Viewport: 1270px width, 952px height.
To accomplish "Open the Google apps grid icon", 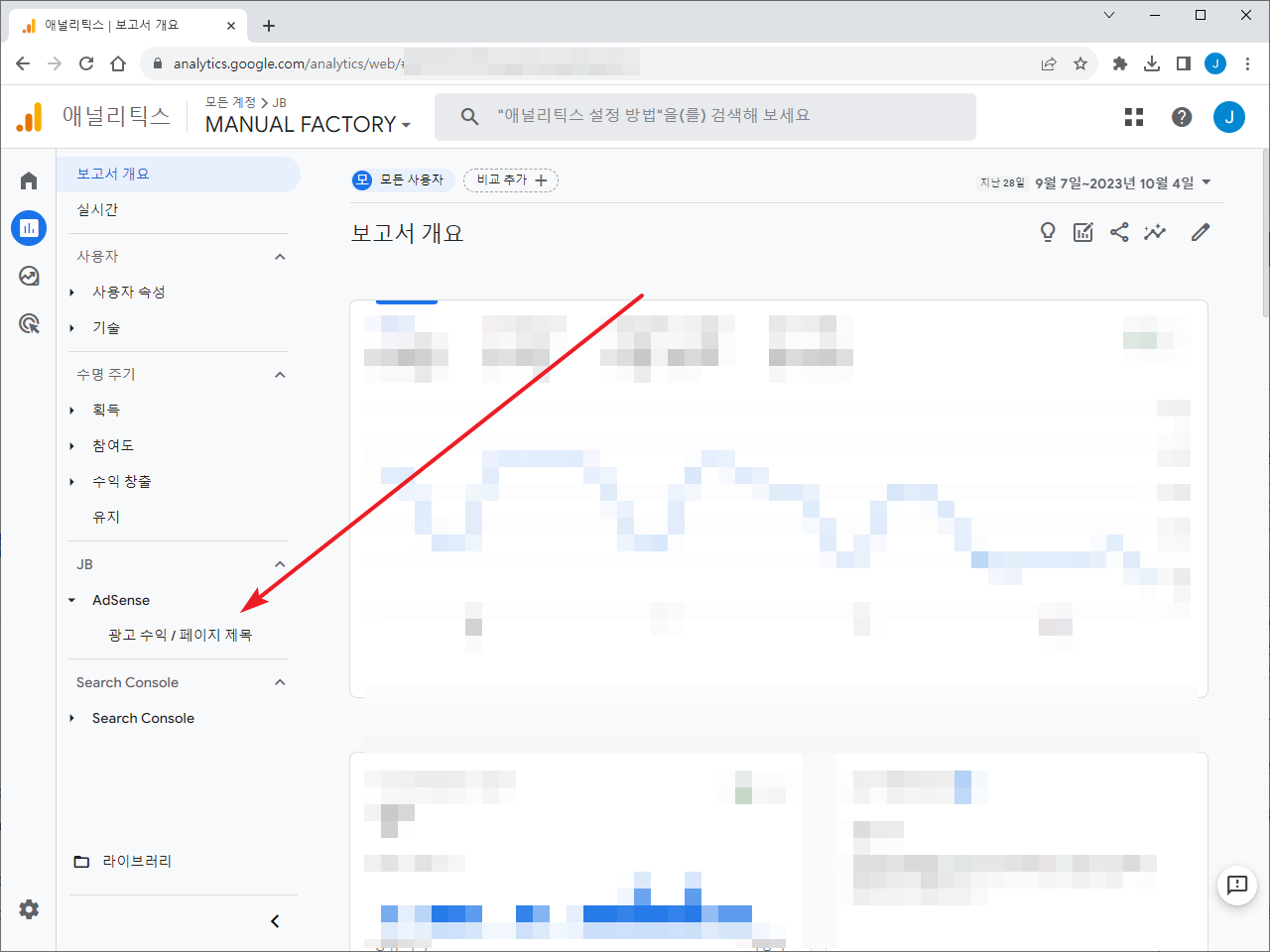I will point(1134,117).
